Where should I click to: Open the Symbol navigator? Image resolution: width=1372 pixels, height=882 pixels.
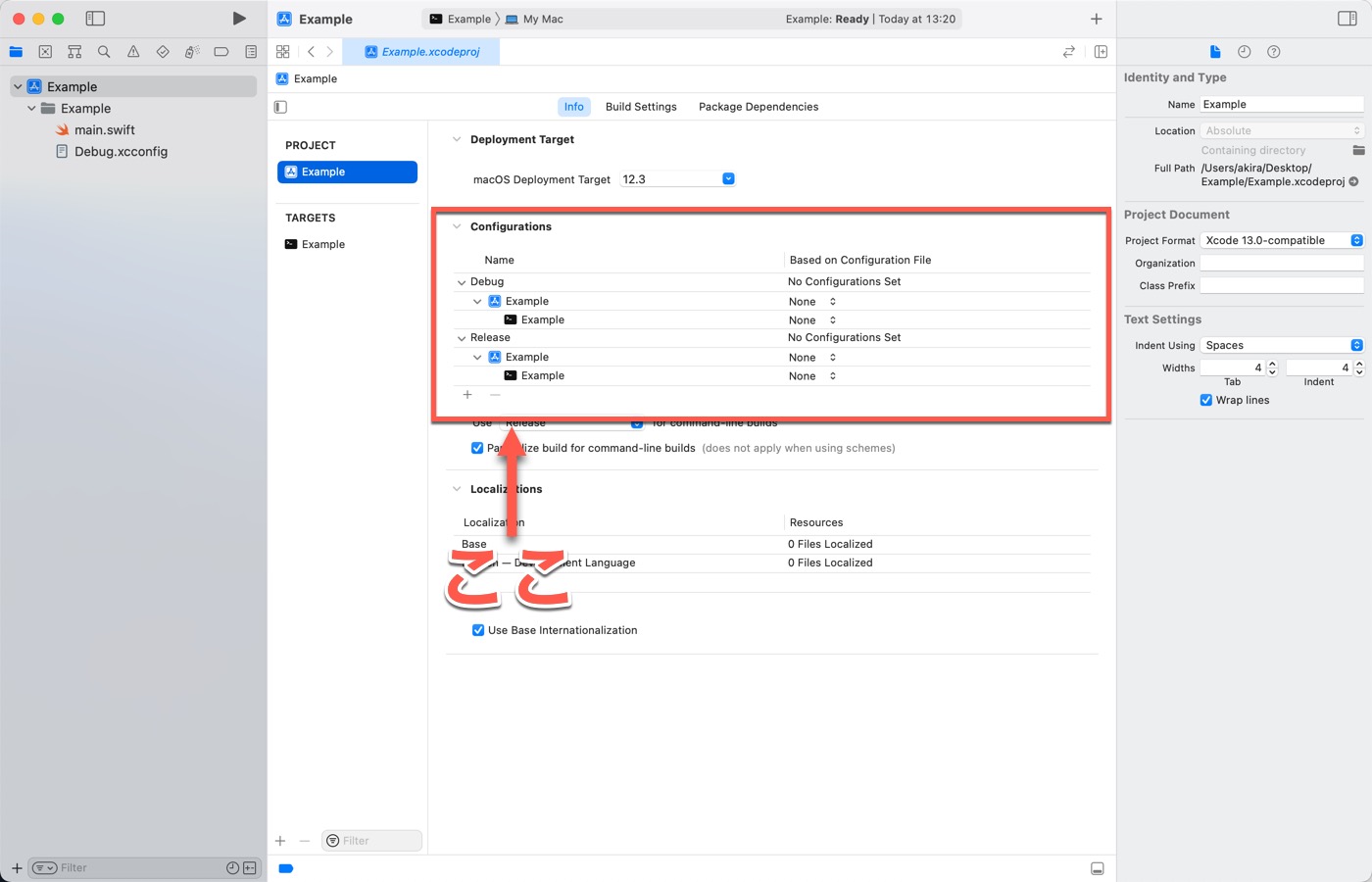click(x=74, y=52)
